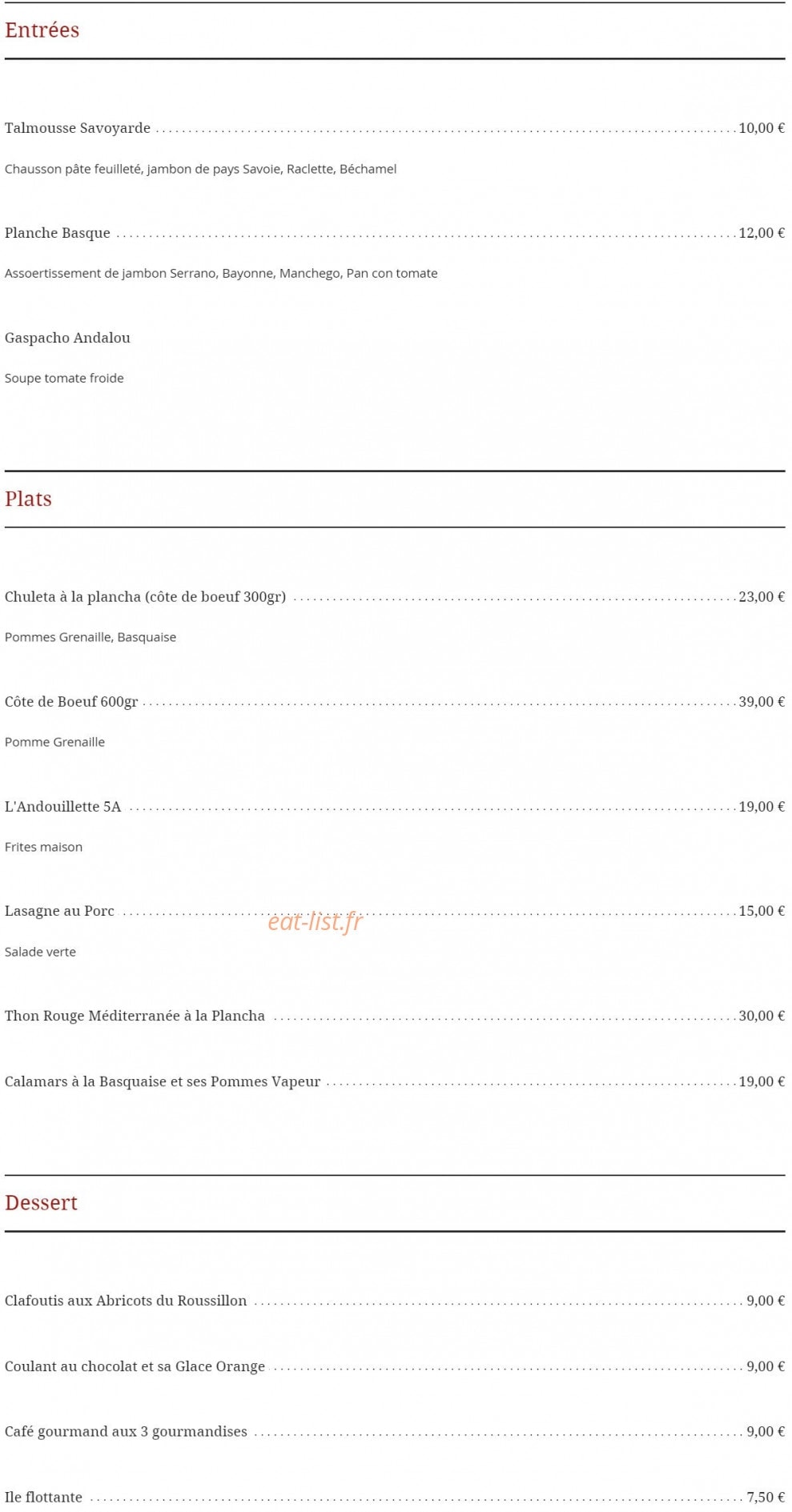Select Café gourmand aux 3 gourmandises
Viewport: 792px width, 1512px height.
click(x=126, y=1432)
